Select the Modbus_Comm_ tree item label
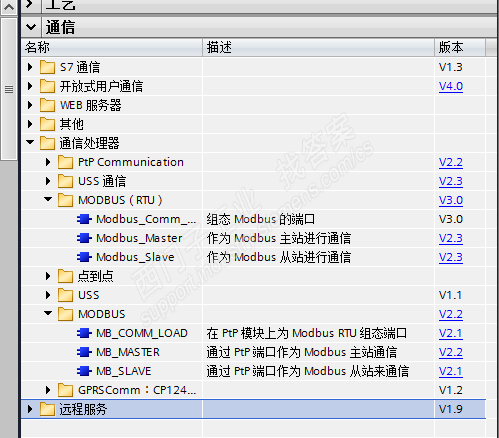The image size is (499, 438). [x=146, y=219]
